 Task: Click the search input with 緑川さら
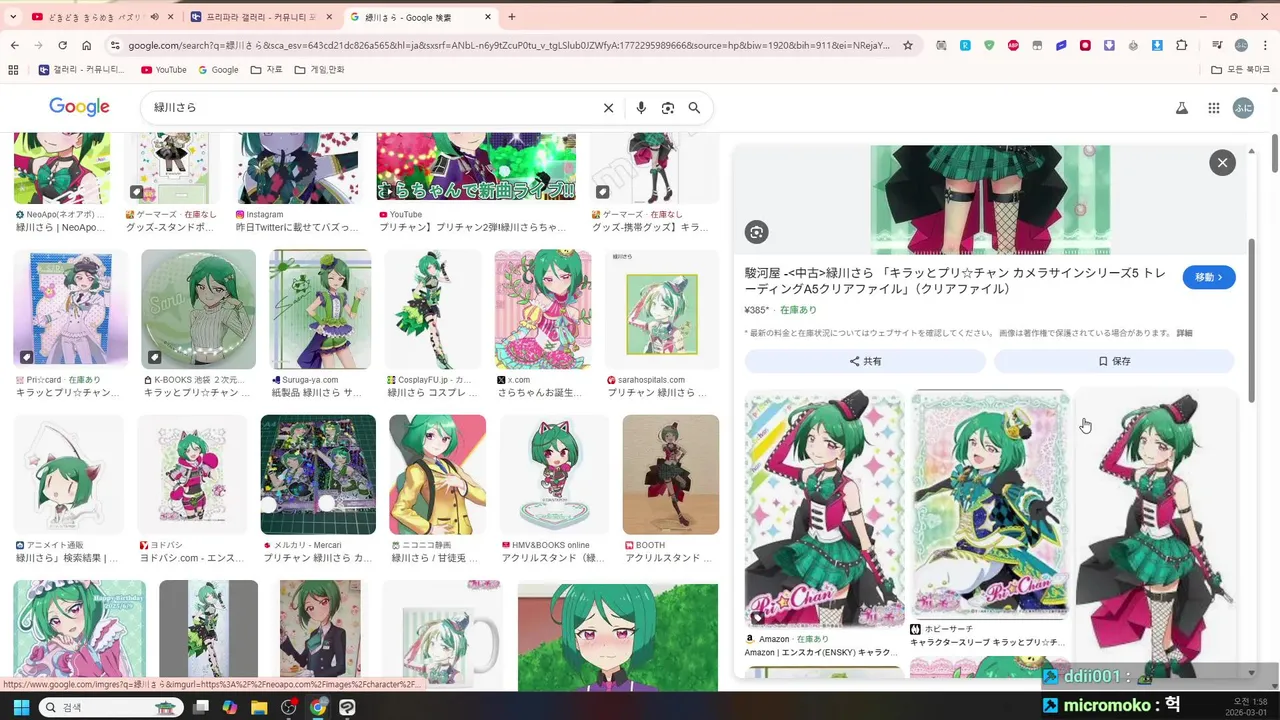pyautogui.click(x=370, y=108)
